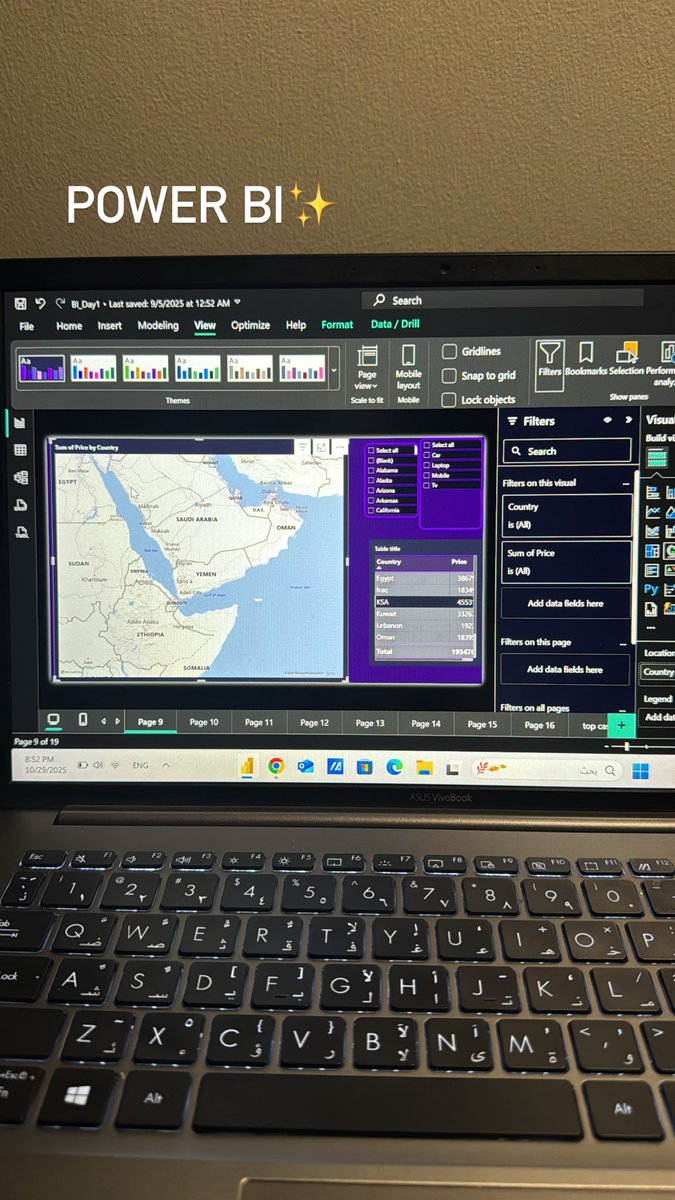Click the focus mode icon on map visual

coord(321,448)
